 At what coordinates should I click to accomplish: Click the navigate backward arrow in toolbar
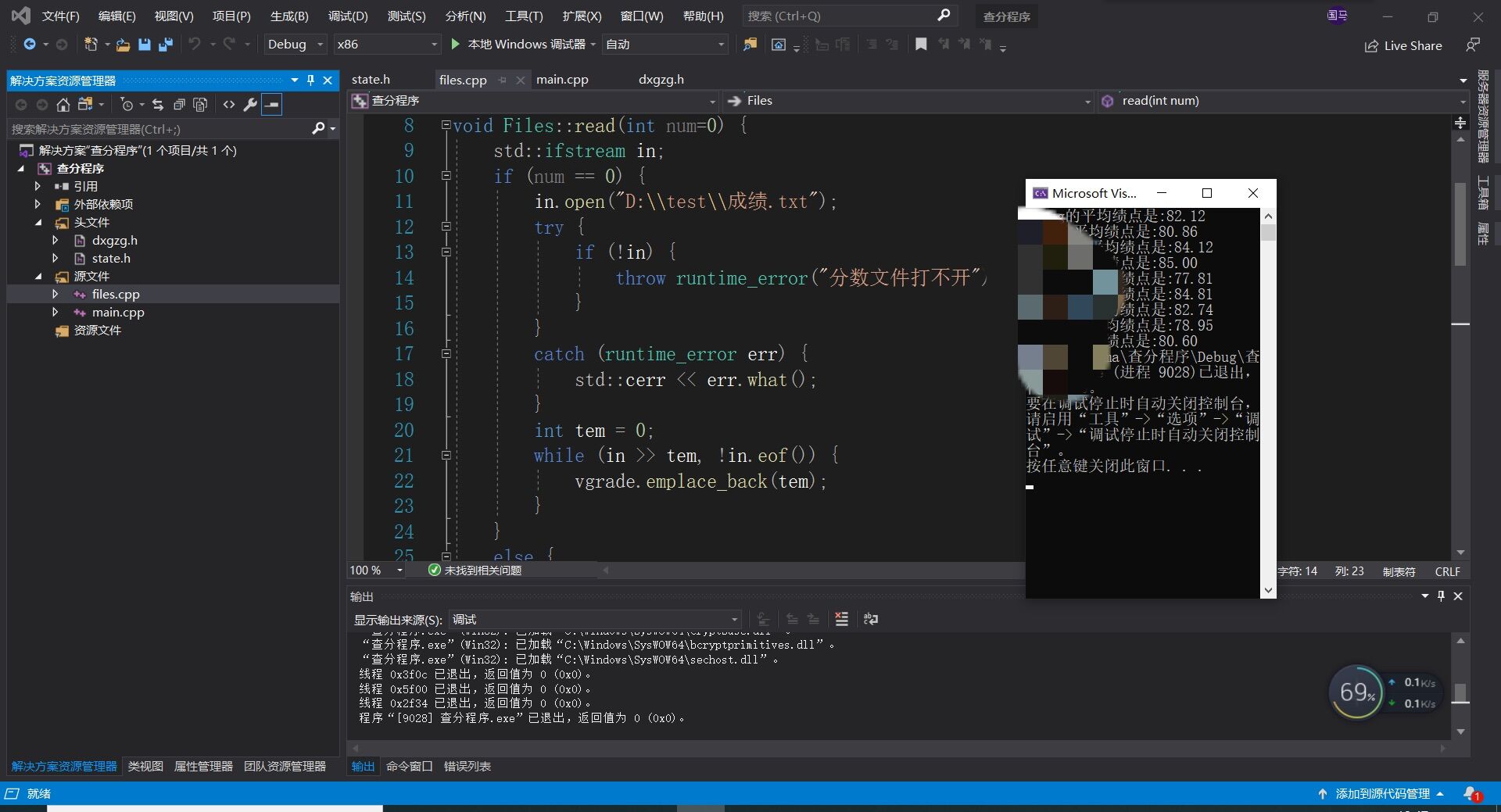click(x=30, y=45)
